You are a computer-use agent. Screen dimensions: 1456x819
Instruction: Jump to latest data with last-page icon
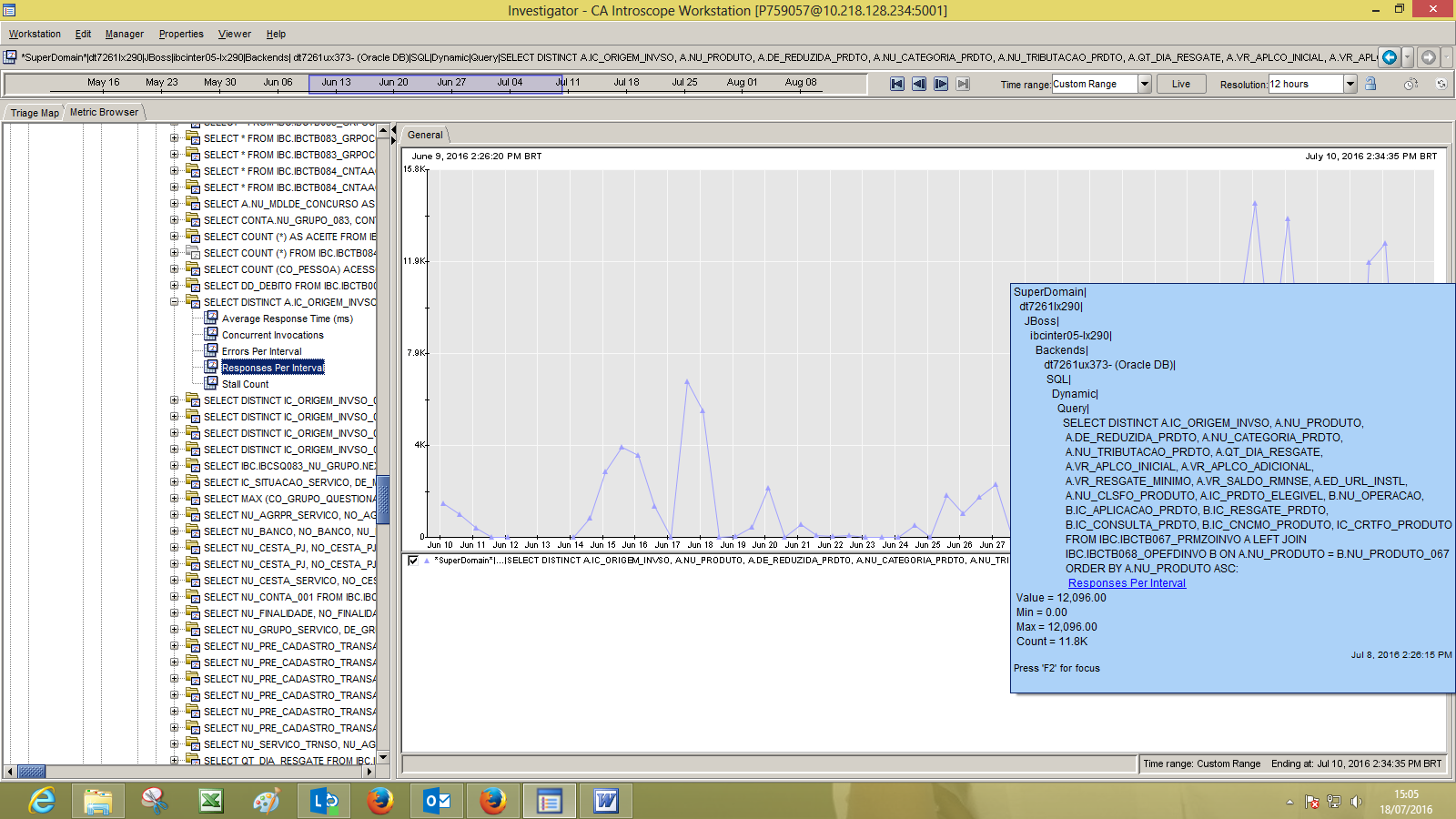click(x=963, y=83)
